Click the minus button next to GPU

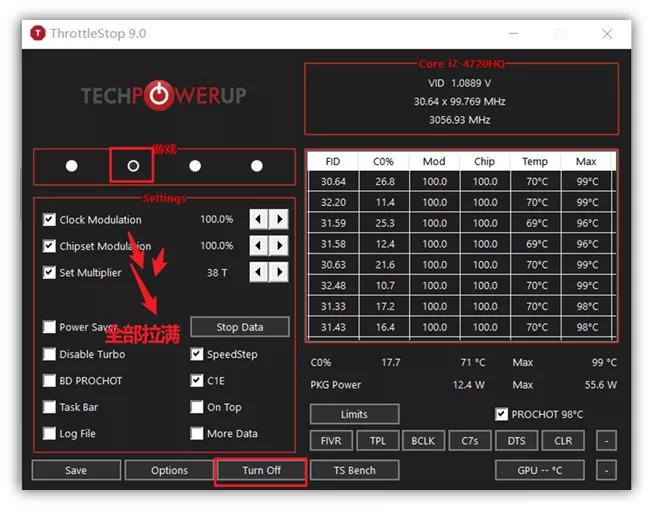pyautogui.click(x=606, y=470)
